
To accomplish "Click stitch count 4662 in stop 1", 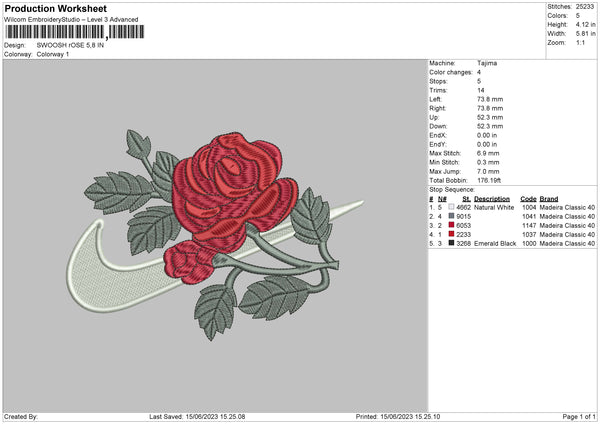I will point(463,207).
